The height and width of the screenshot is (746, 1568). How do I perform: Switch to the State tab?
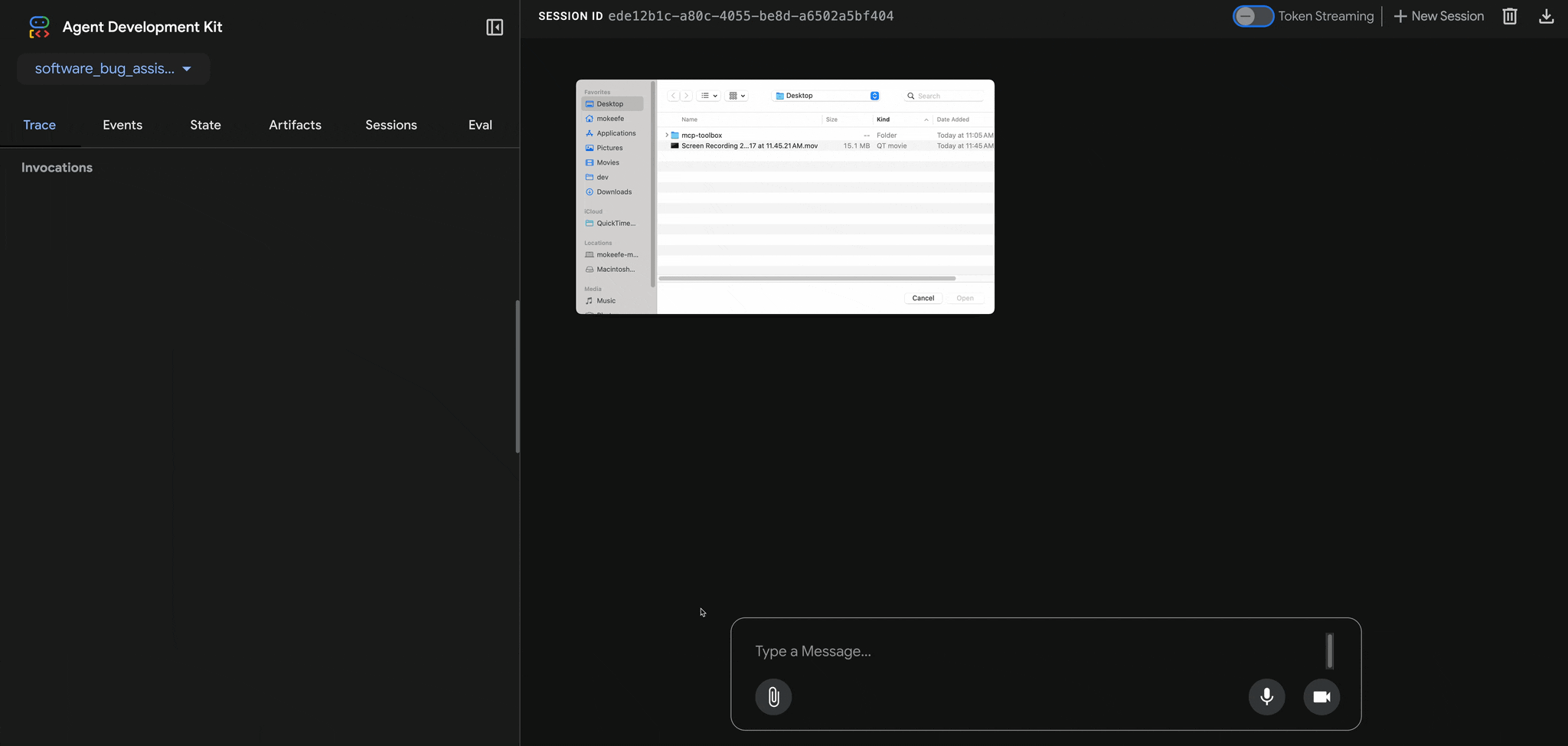(x=205, y=125)
